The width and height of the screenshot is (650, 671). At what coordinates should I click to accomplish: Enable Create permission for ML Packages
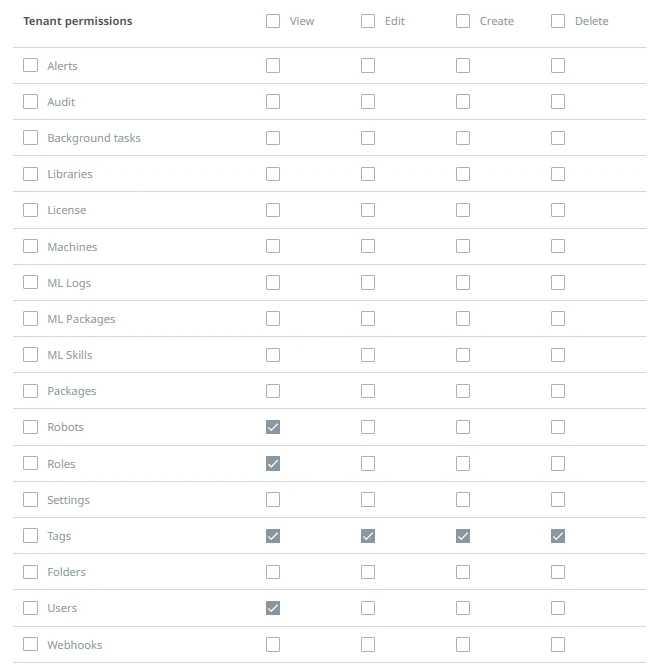pos(463,318)
